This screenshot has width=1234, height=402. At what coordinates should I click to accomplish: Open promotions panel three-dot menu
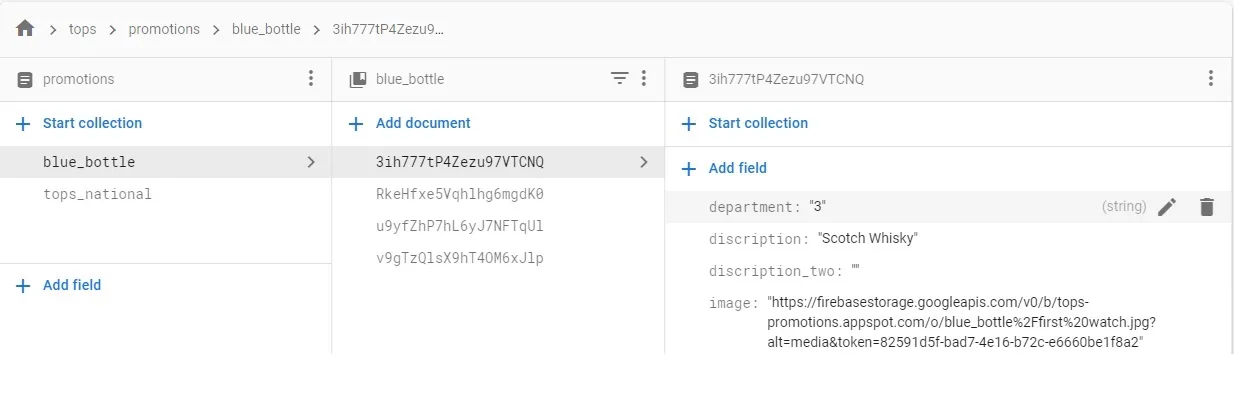[311, 78]
